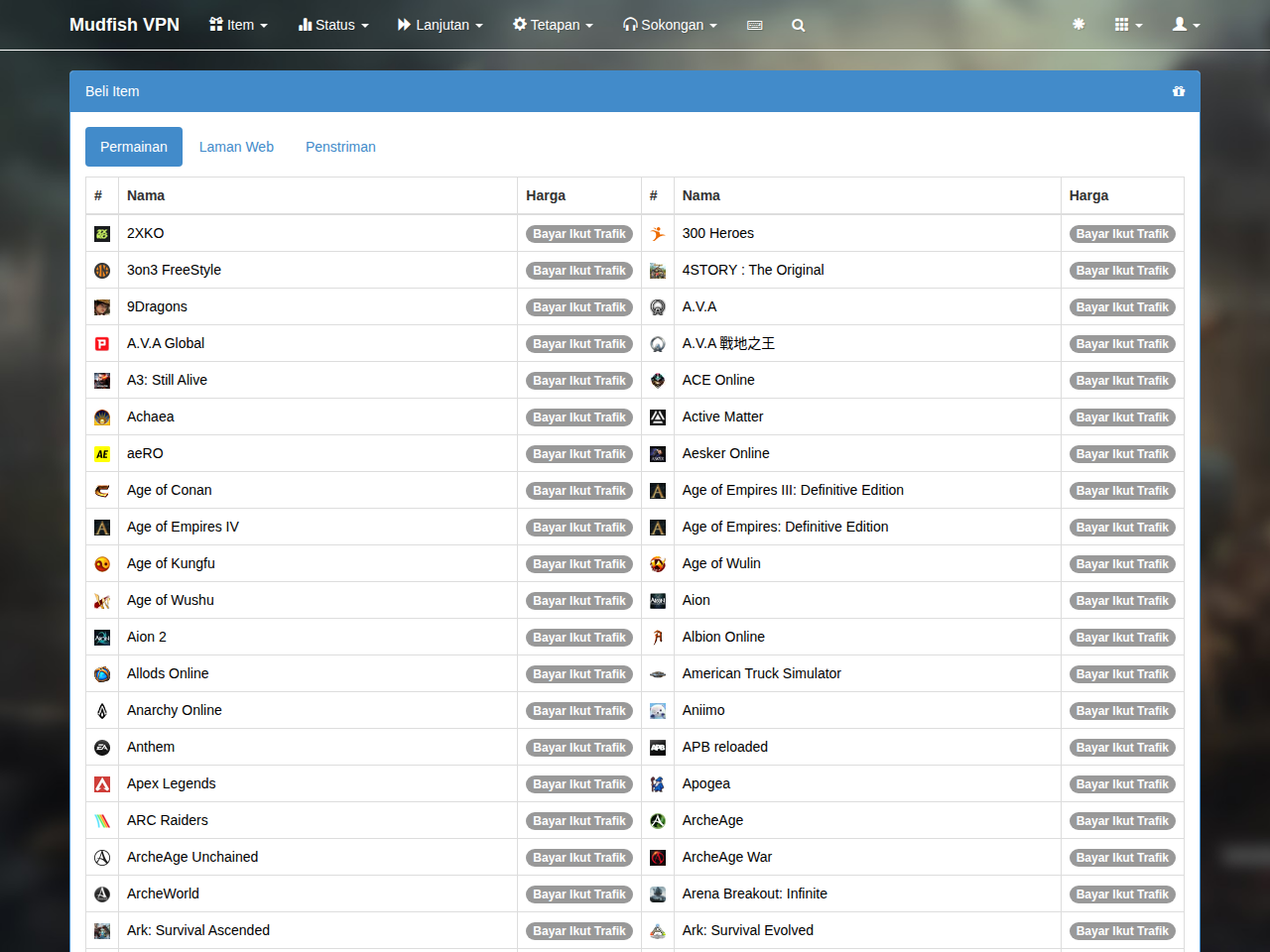Expand the Lanjutan dropdown menu
Viewport: 1270px width, 952px height.
[441, 25]
